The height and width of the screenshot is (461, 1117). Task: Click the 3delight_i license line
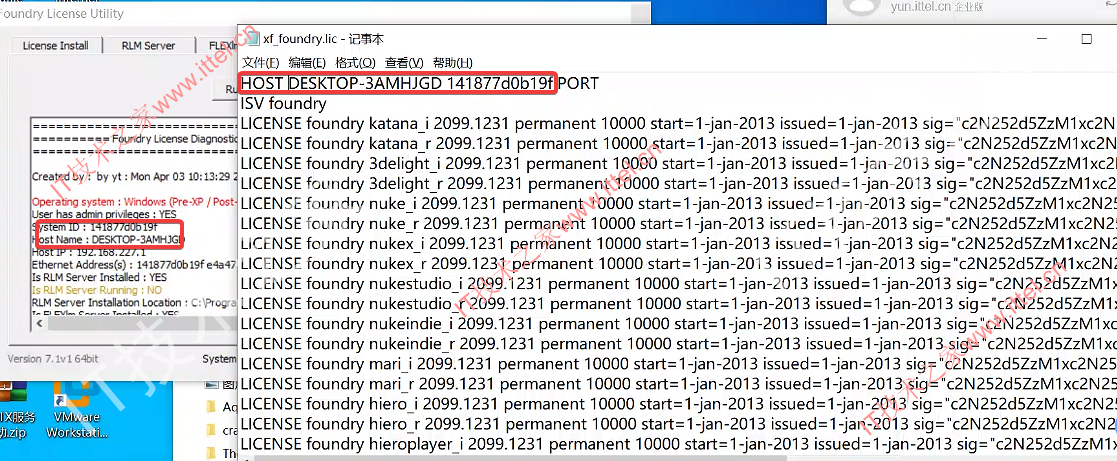tap(678, 164)
